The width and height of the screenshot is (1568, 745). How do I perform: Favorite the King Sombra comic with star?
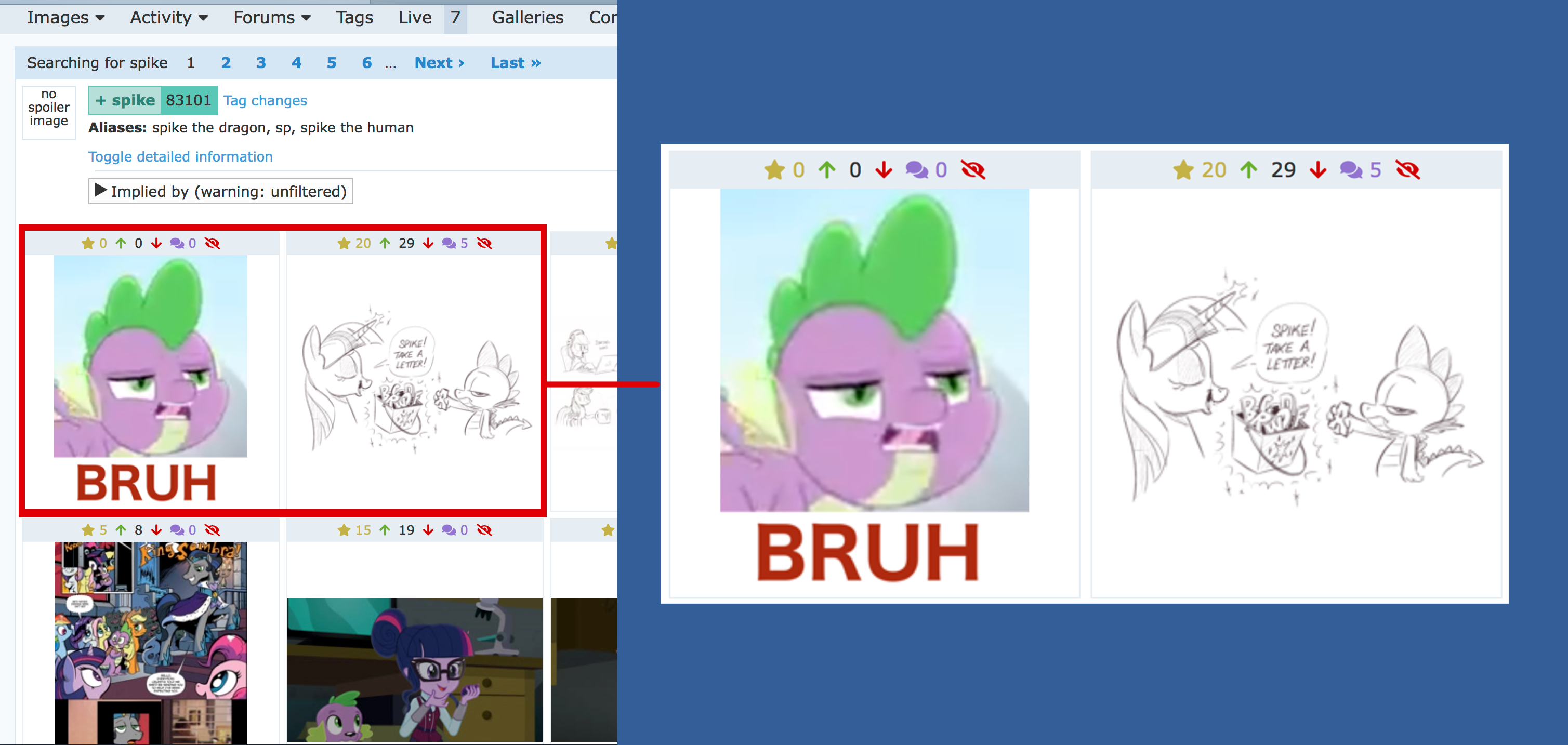[88, 530]
